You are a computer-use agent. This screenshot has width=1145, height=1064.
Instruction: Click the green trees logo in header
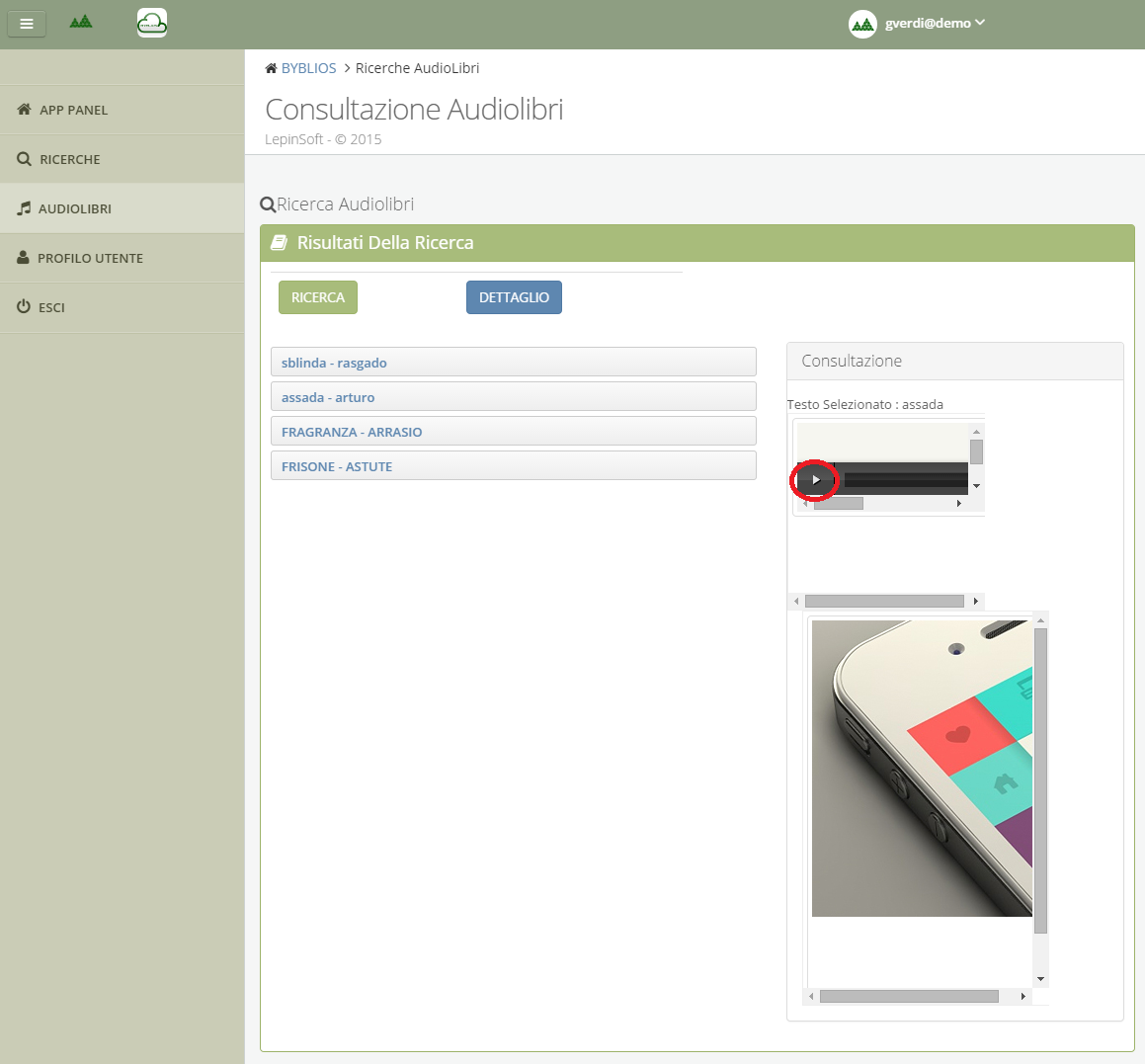pos(81,22)
